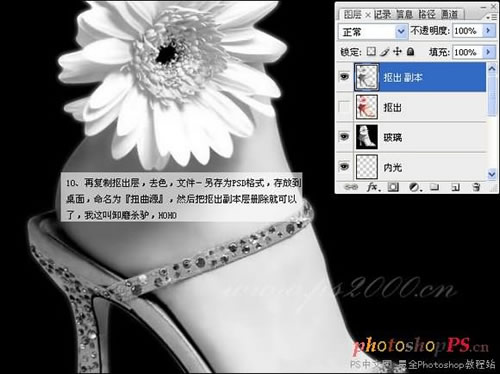Select the 抠出 副本 layer thumbnail
The image size is (500, 374).
(367, 77)
